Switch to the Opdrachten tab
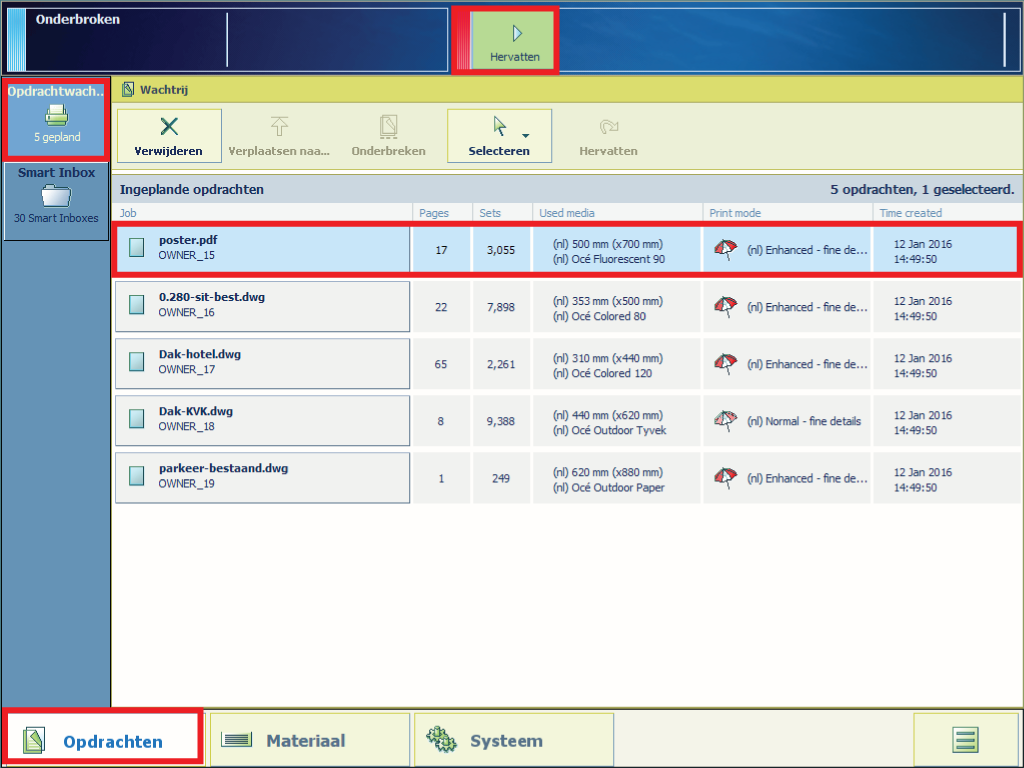The height and width of the screenshot is (768, 1024). pos(103,739)
